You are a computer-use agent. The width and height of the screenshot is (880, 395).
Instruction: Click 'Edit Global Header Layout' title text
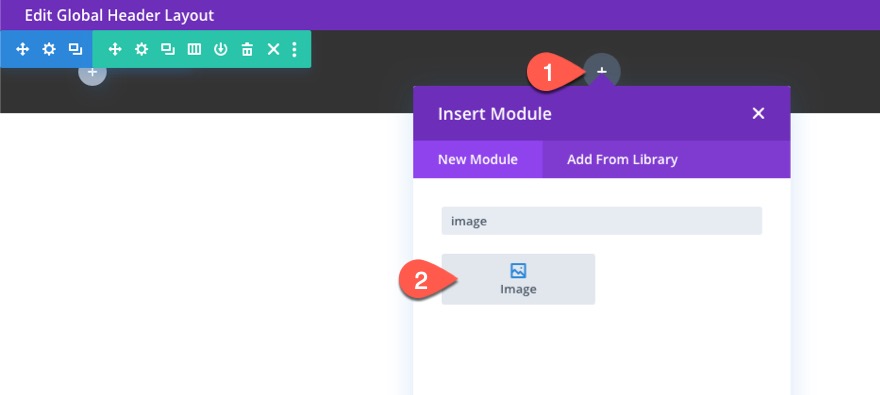[x=120, y=15]
